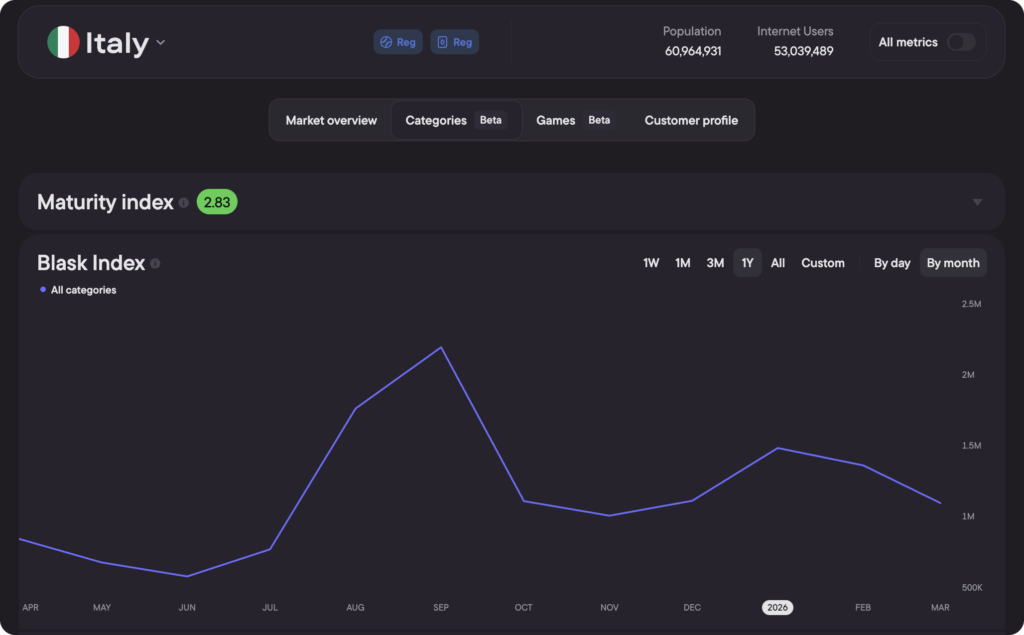Set time range to 1W
1024x635 pixels.
tap(651, 263)
